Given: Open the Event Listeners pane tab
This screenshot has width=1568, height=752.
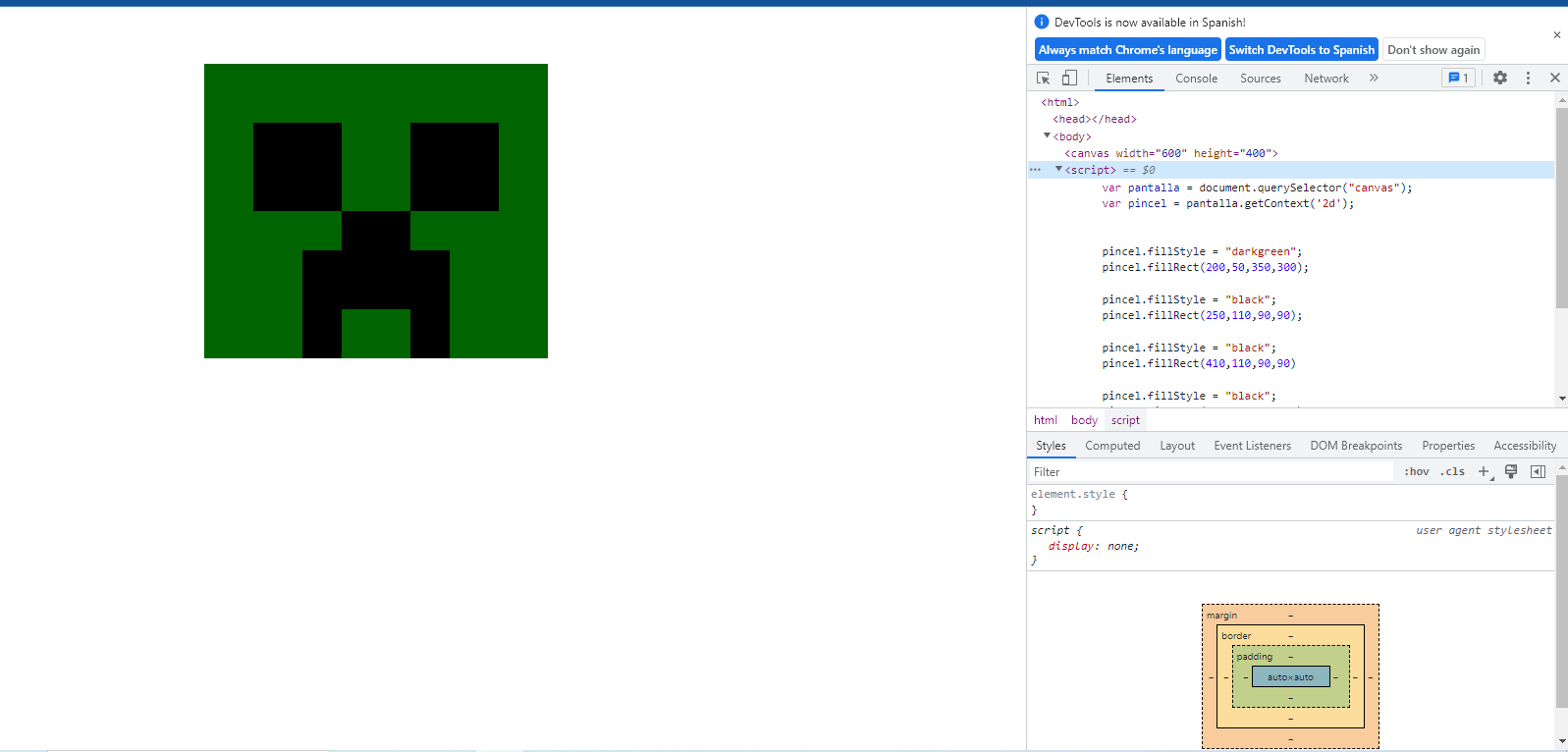Looking at the screenshot, I should (x=1252, y=446).
